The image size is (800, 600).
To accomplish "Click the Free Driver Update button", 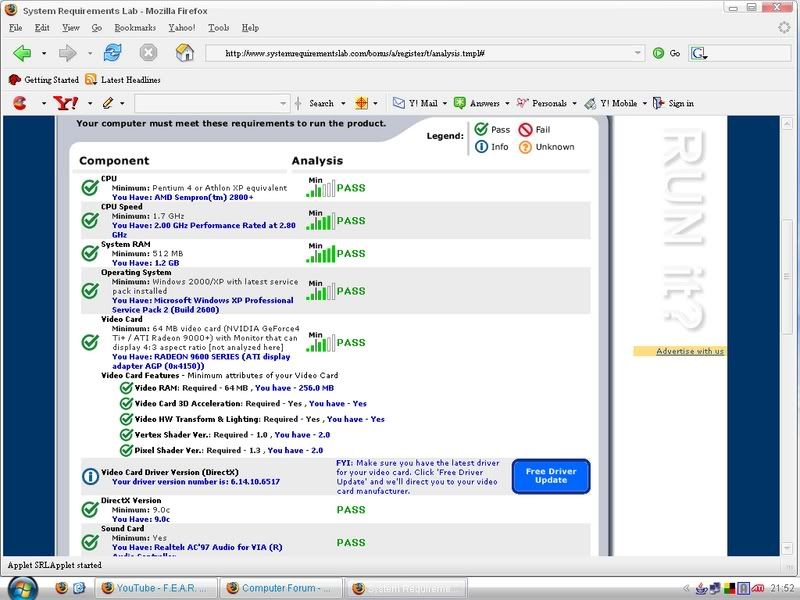I will (x=551, y=476).
